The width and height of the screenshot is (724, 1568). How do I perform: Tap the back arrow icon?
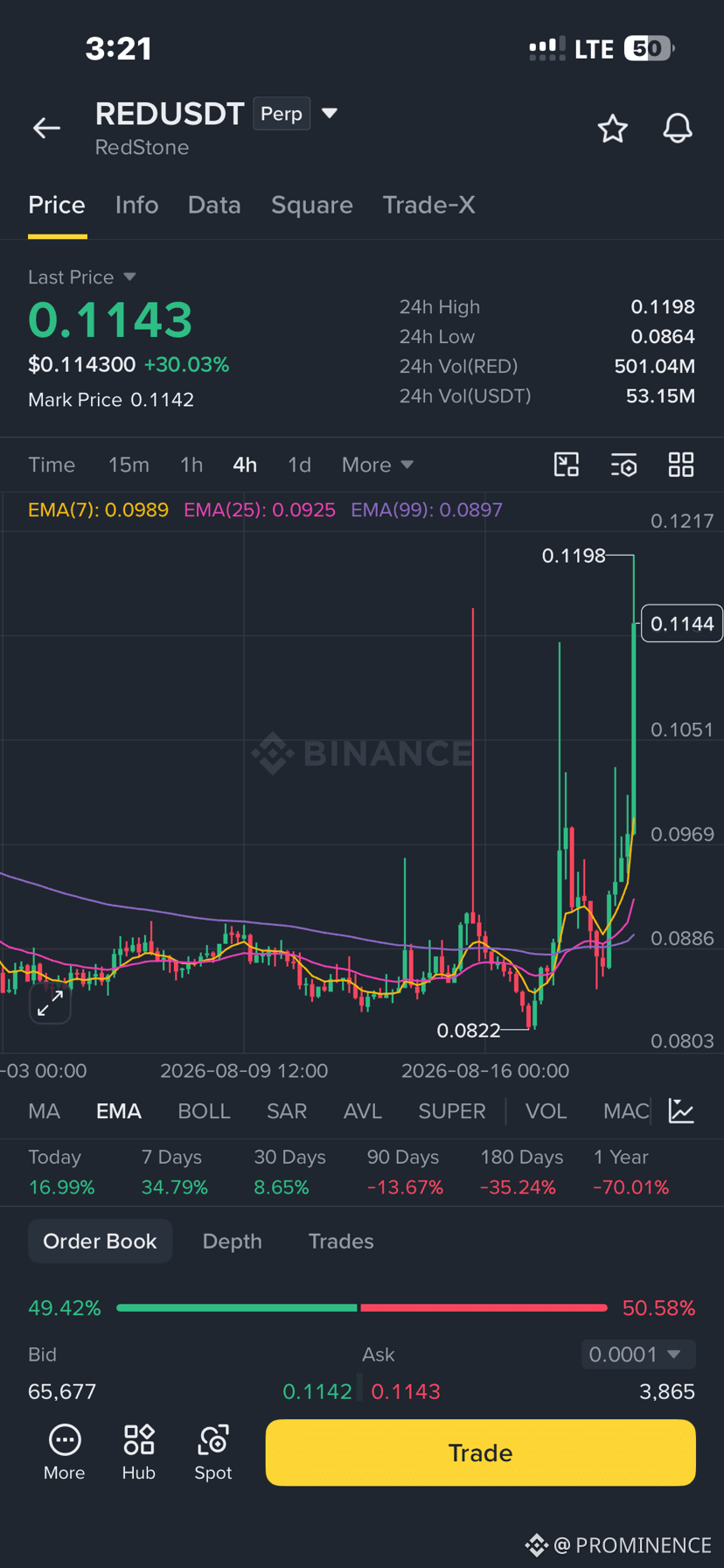pyautogui.click(x=46, y=129)
